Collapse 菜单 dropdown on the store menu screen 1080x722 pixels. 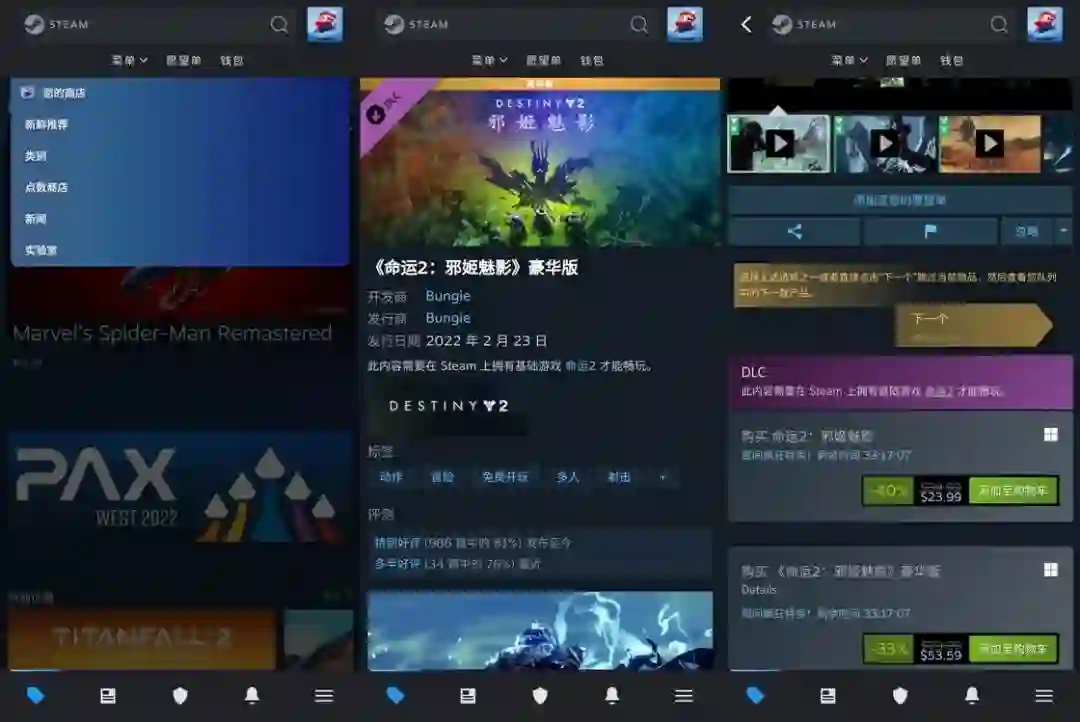(129, 61)
